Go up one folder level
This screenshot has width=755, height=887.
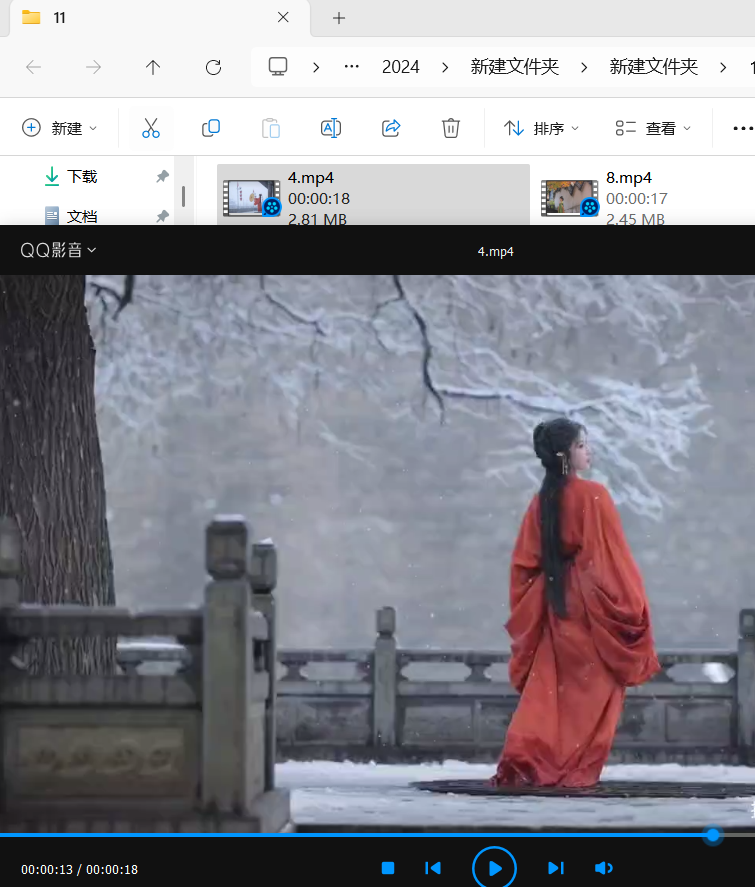(x=153, y=67)
